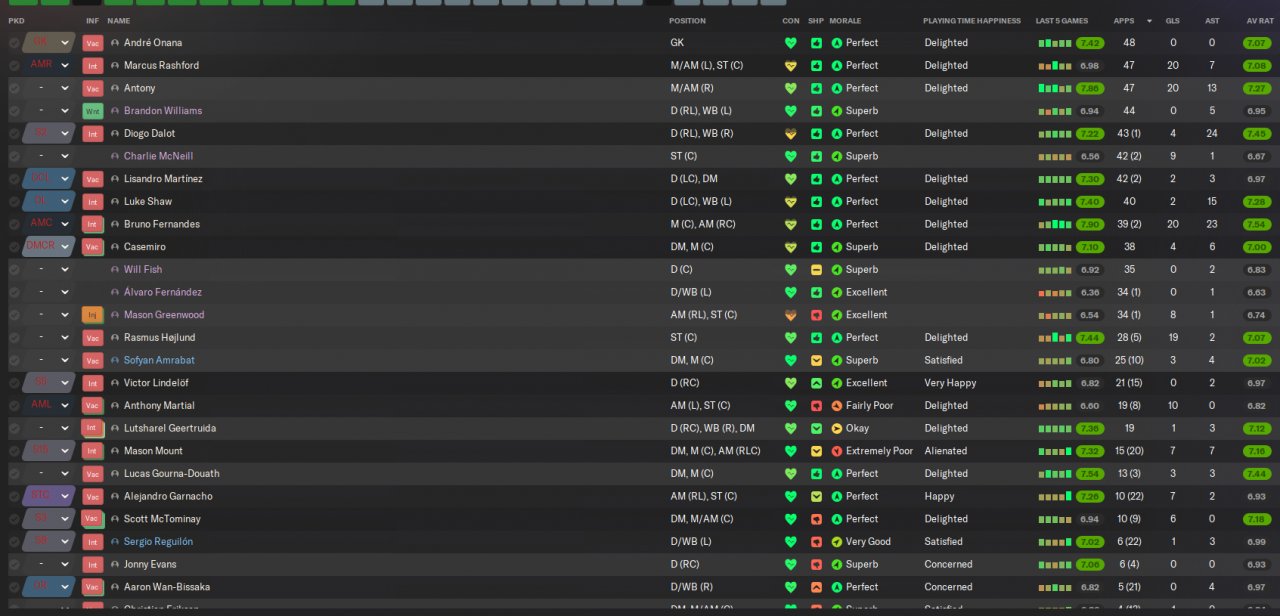Click Bruno Fernandes' morale arrow icon

pyautogui.click(x=837, y=224)
